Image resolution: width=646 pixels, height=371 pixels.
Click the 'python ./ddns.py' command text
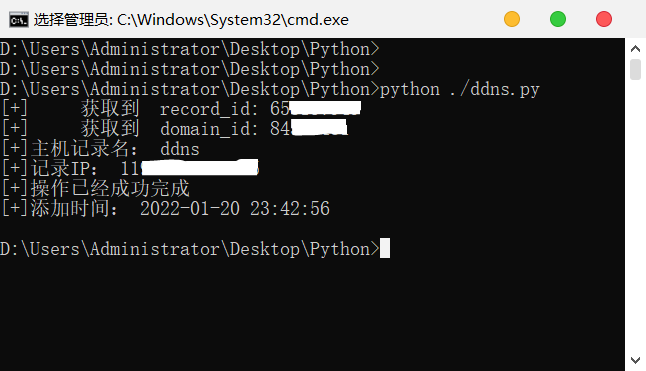click(459, 89)
